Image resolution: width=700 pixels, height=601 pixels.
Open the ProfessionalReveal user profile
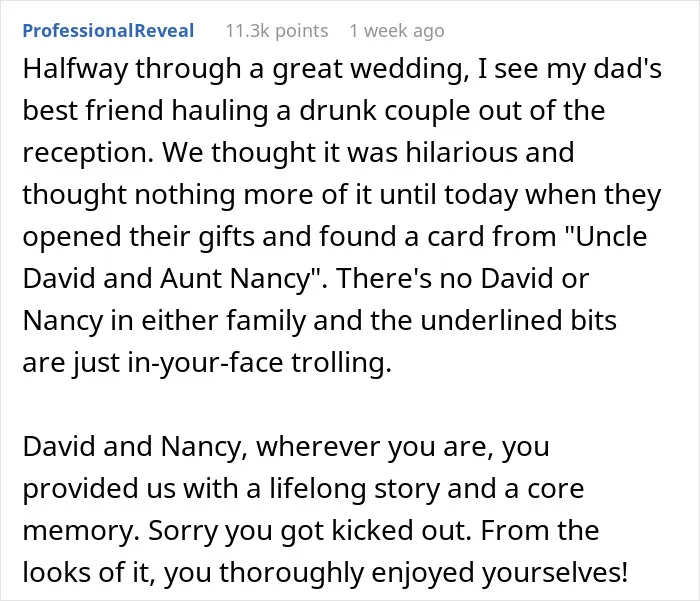coord(108,31)
